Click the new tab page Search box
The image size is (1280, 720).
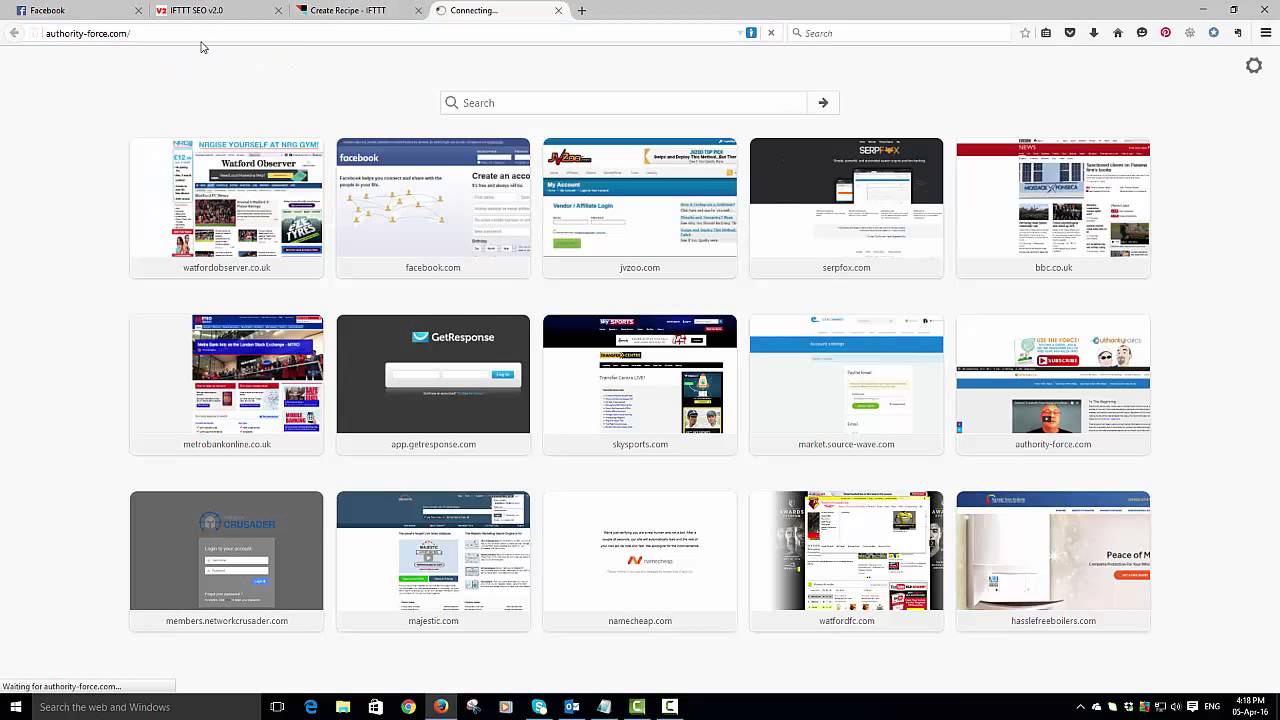624,103
